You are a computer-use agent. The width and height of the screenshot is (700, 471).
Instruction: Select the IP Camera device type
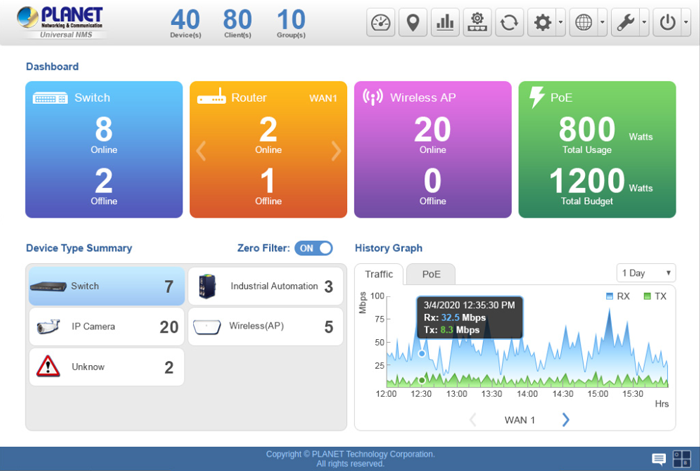tap(106, 327)
